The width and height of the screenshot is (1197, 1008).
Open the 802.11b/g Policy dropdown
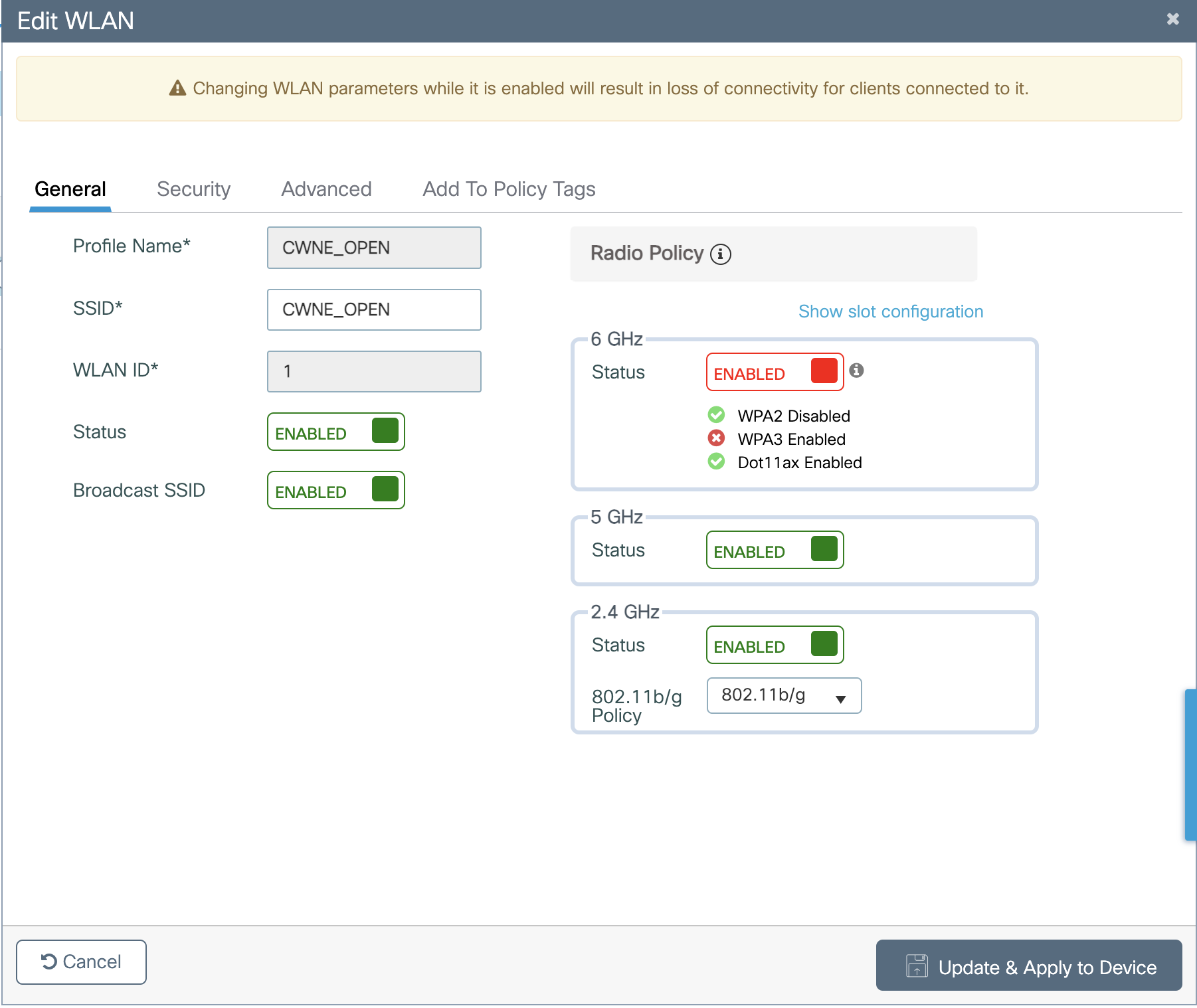(x=784, y=696)
